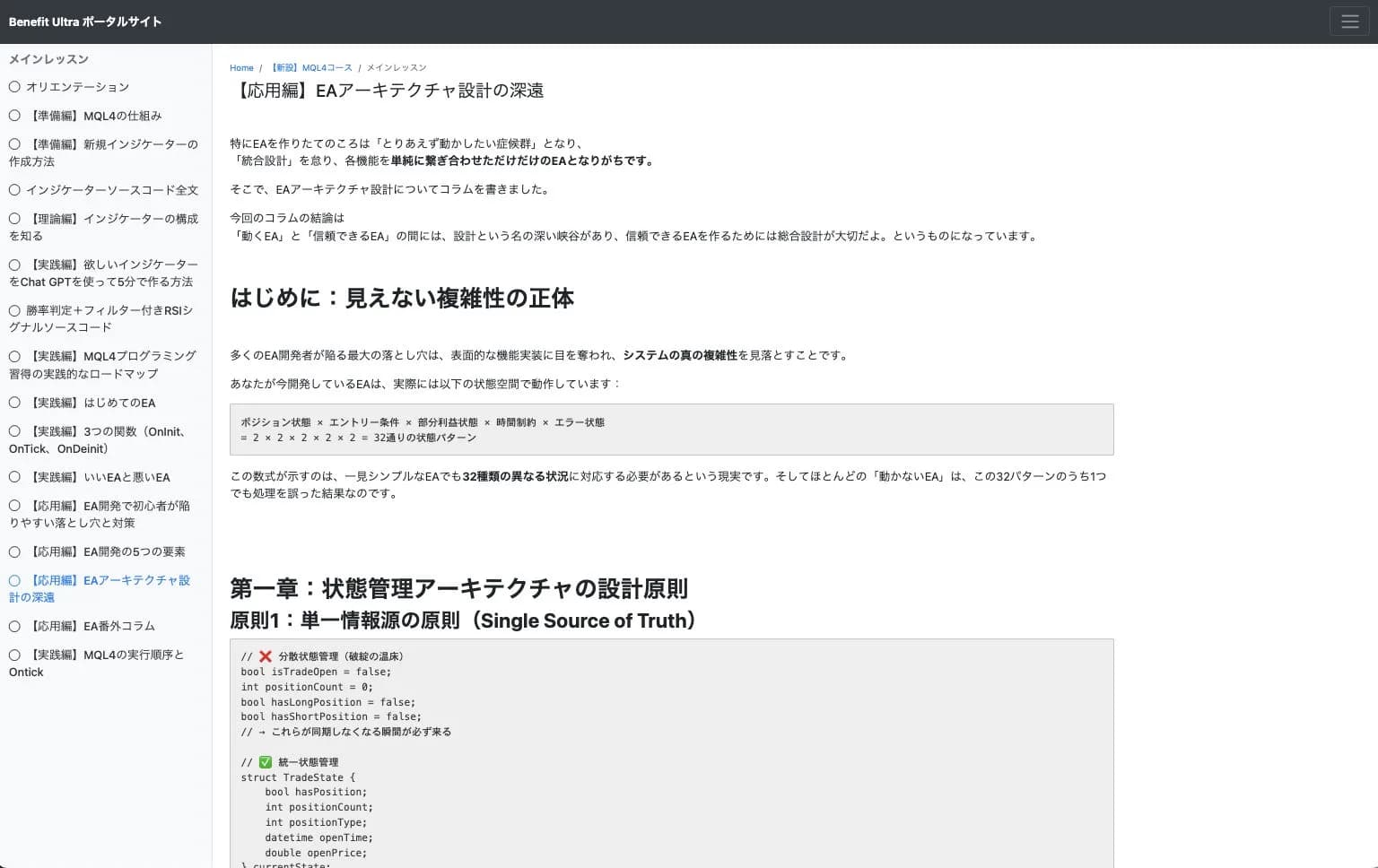The image size is (1378, 868).
Task: Click the Benefit Ultra ポータルサイト site title
Action: tap(84, 21)
